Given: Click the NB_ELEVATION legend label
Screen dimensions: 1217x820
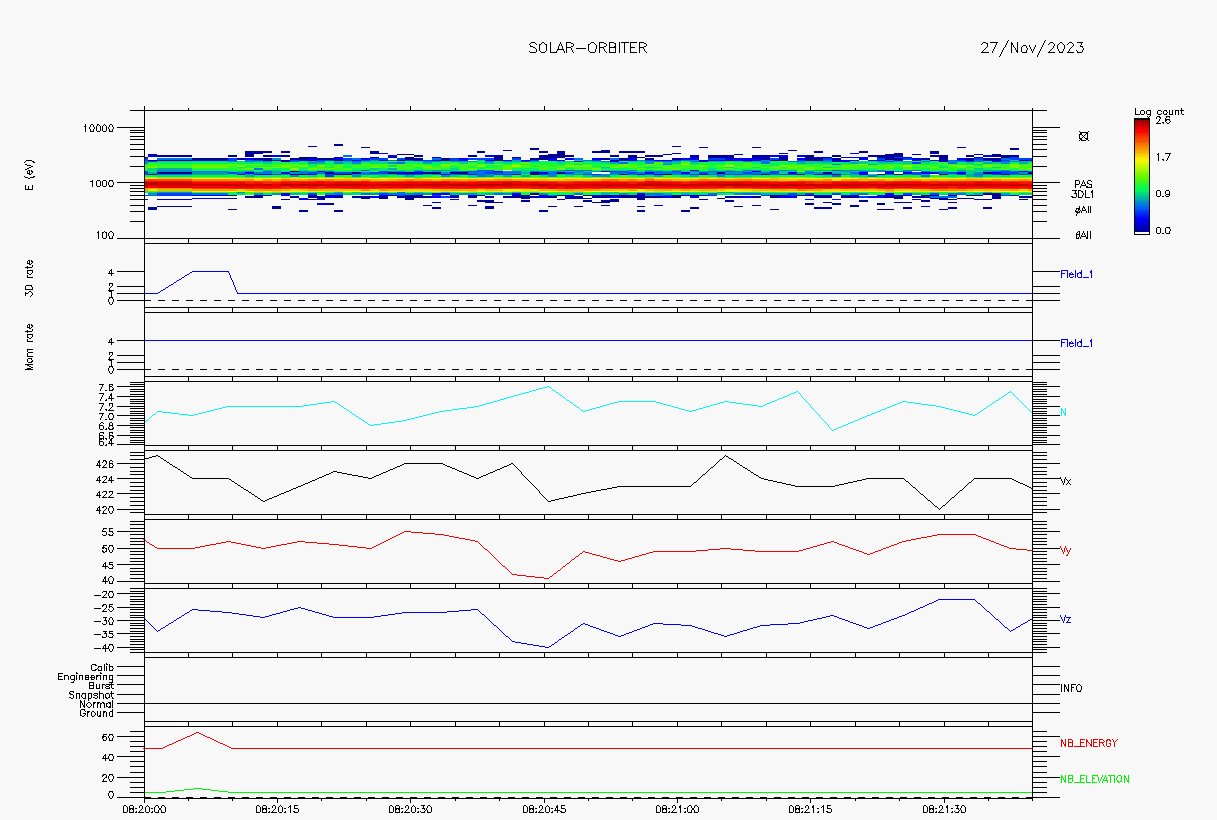Looking at the screenshot, I should 1095,779.
